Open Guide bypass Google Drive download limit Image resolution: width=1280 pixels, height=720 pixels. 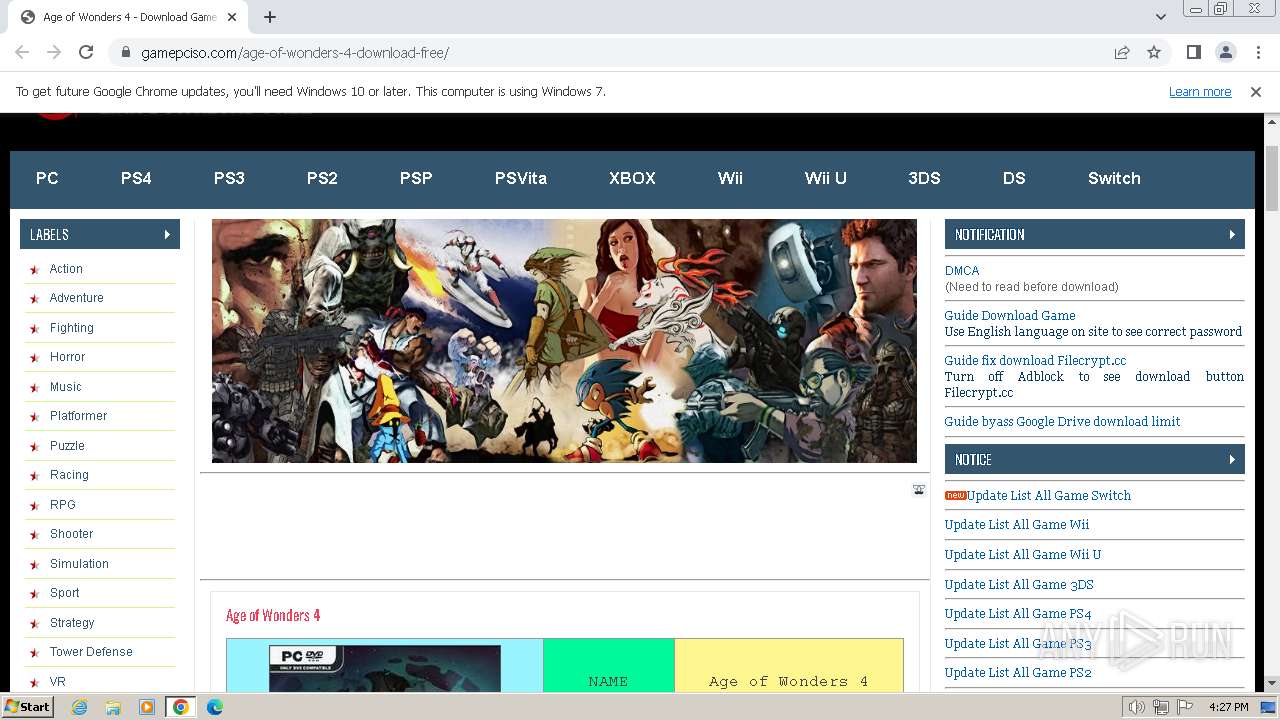point(1062,421)
